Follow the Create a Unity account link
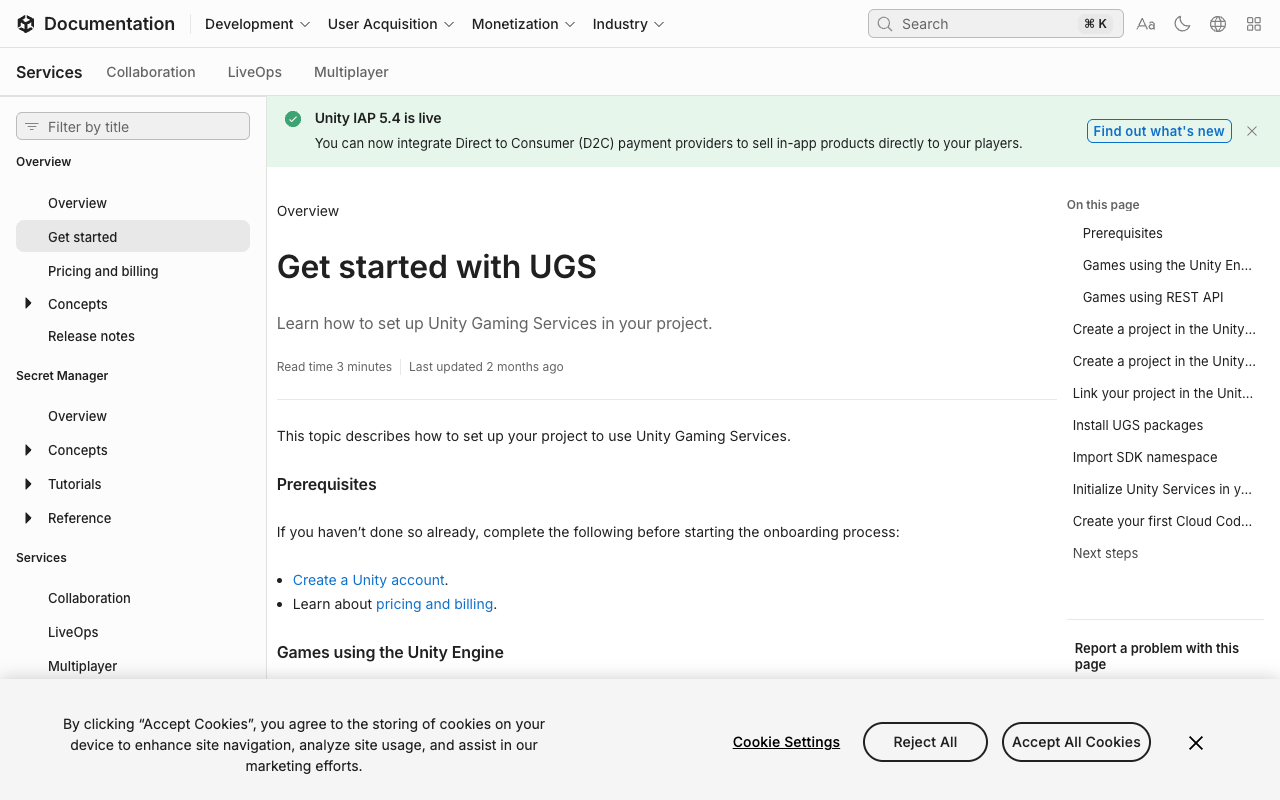Image resolution: width=1280 pixels, height=800 pixels. [369, 580]
